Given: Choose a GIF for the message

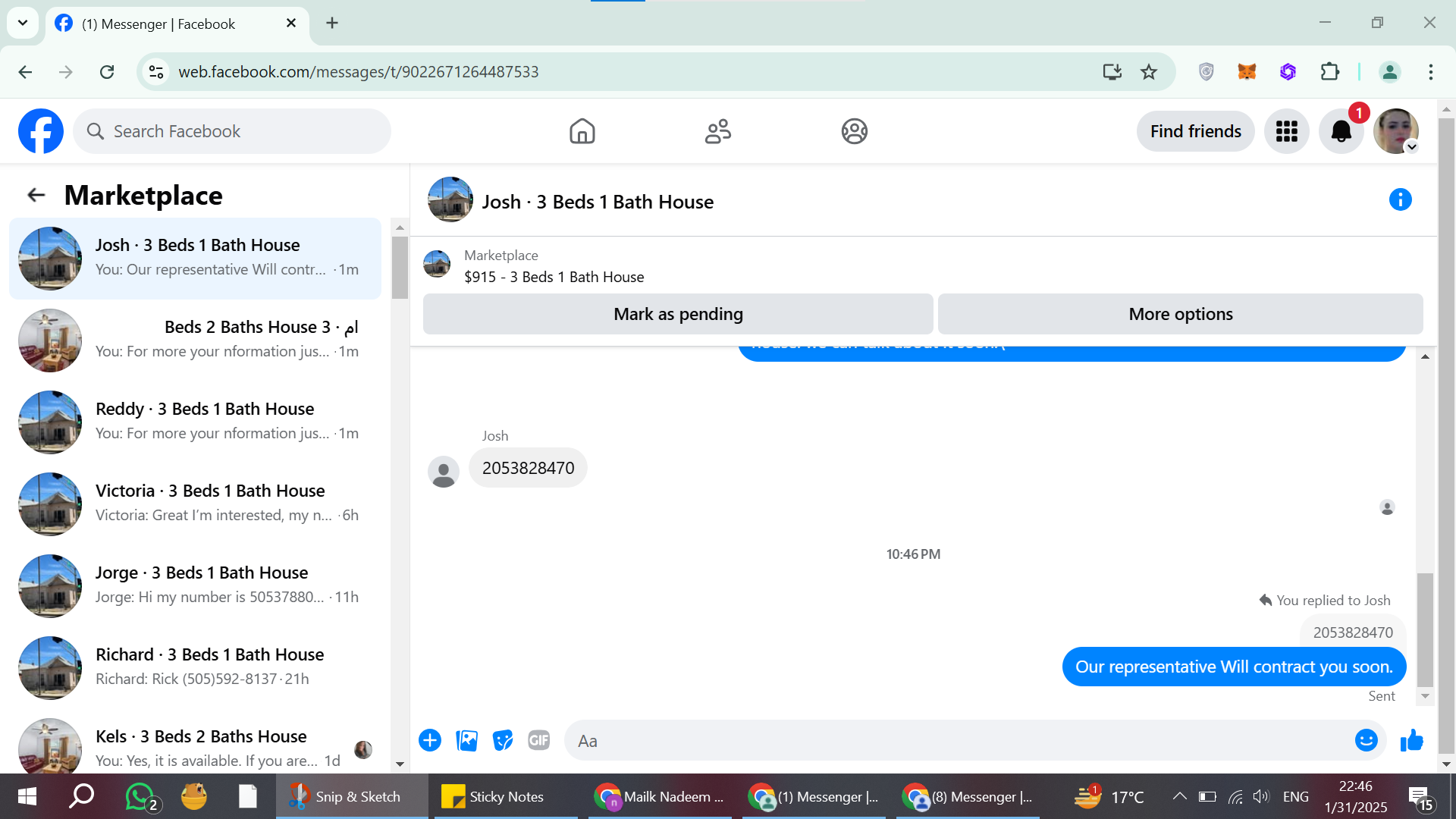Looking at the screenshot, I should [x=538, y=740].
